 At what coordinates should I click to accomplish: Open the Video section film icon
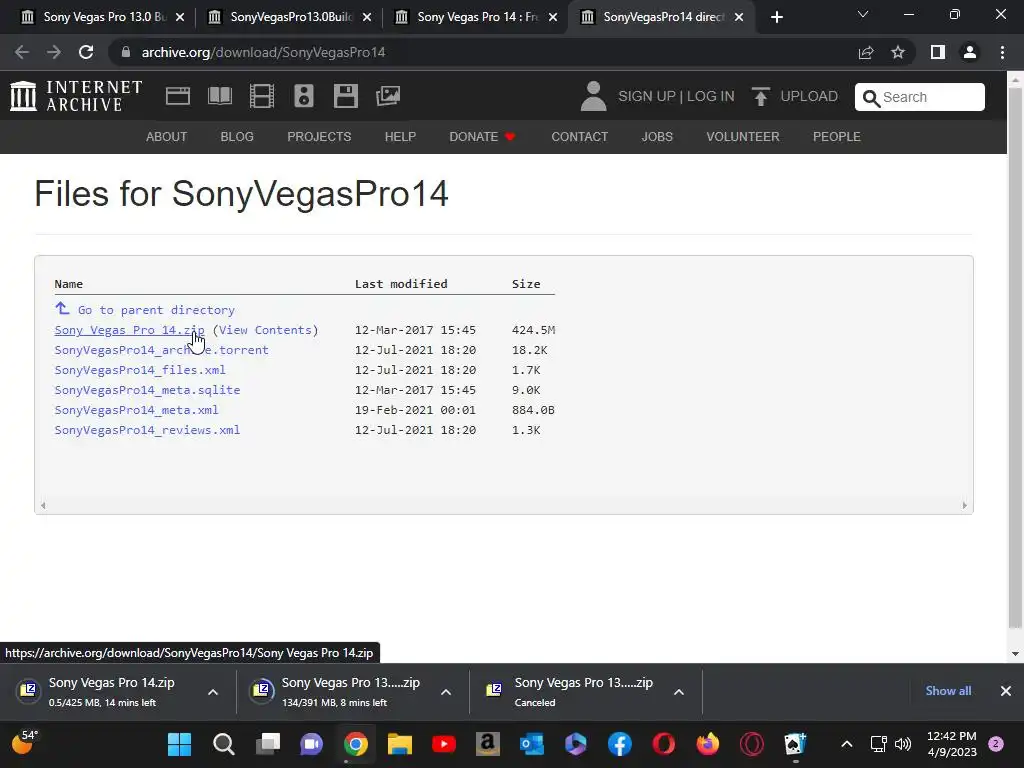pyautogui.click(x=262, y=96)
